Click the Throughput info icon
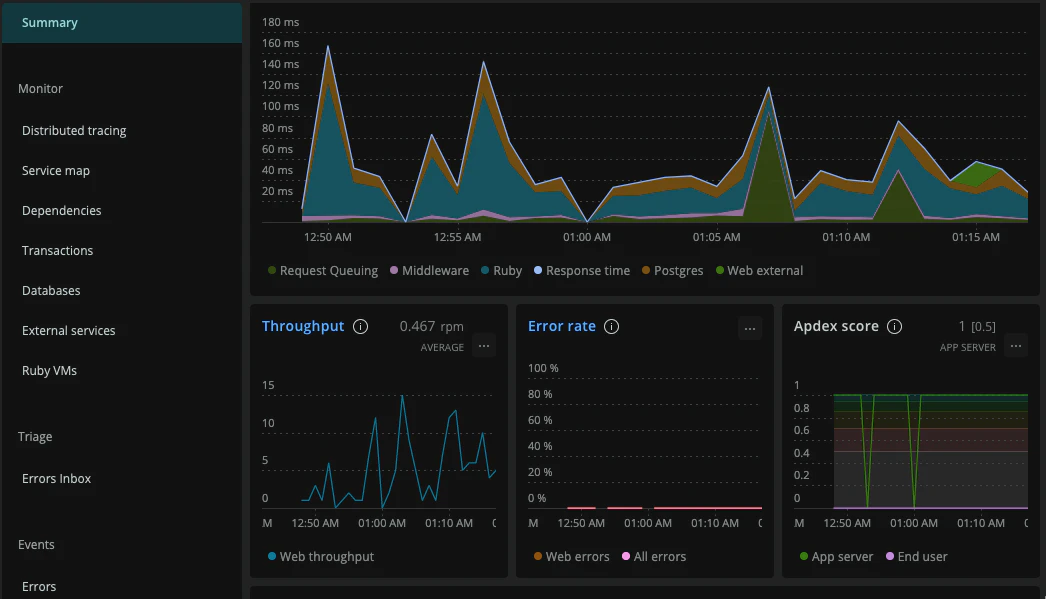The image size is (1046, 599). 360,326
